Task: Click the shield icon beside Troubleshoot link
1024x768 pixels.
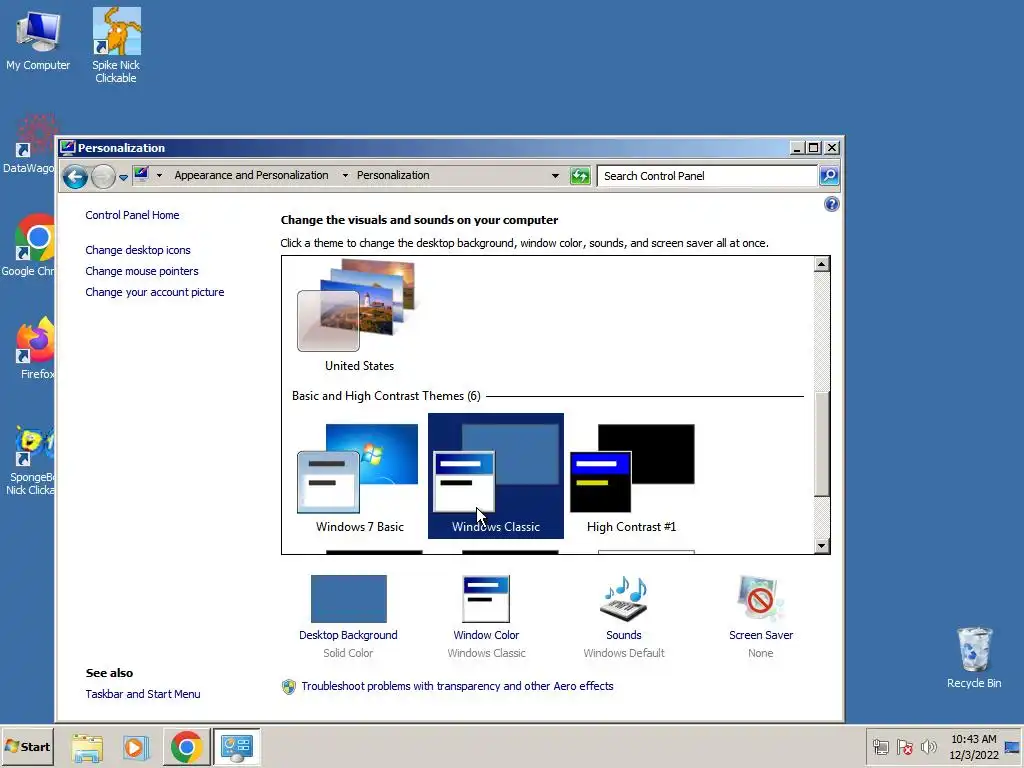Action: [x=289, y=687]
